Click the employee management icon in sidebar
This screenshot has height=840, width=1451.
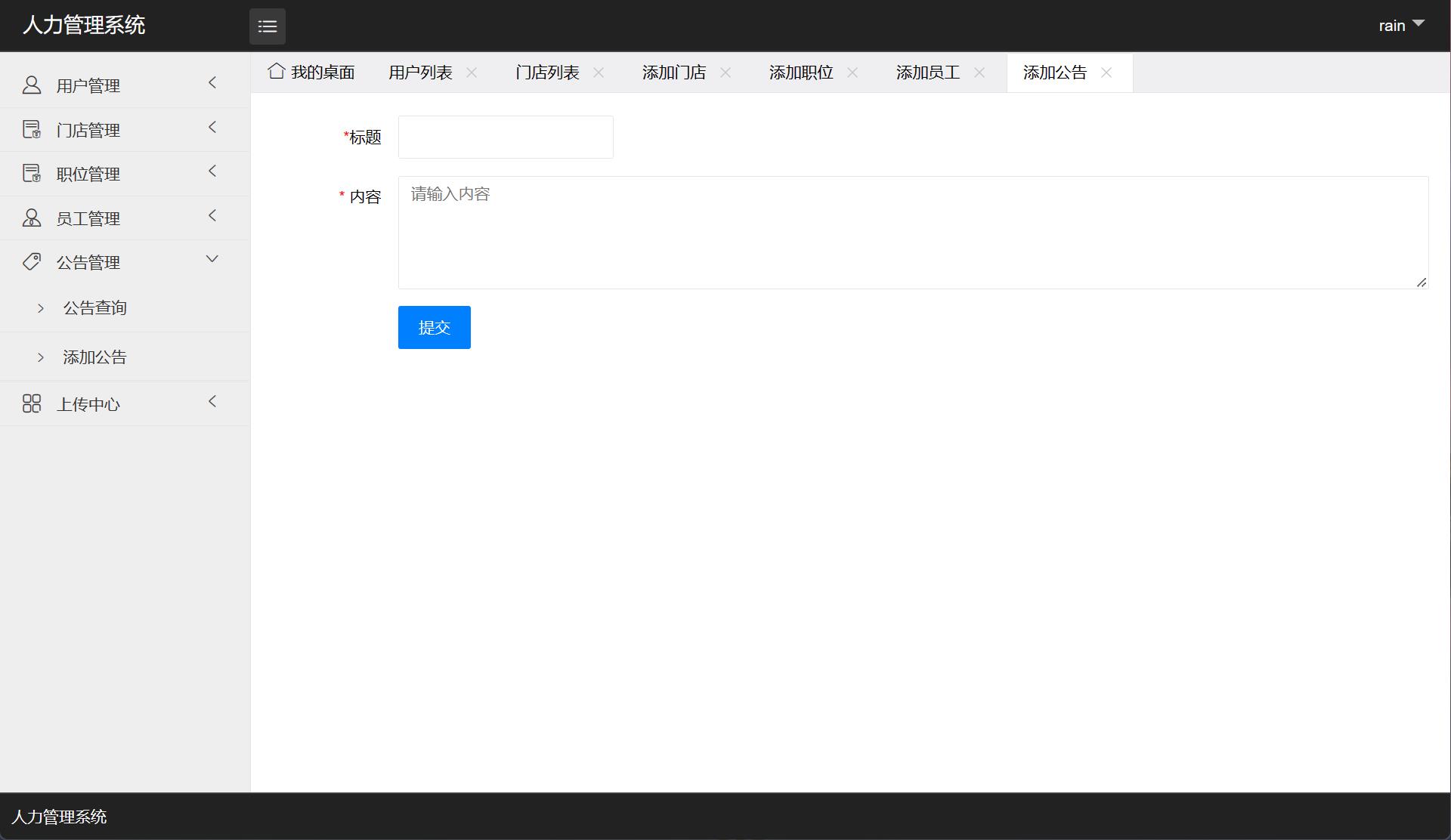point(31,218)
